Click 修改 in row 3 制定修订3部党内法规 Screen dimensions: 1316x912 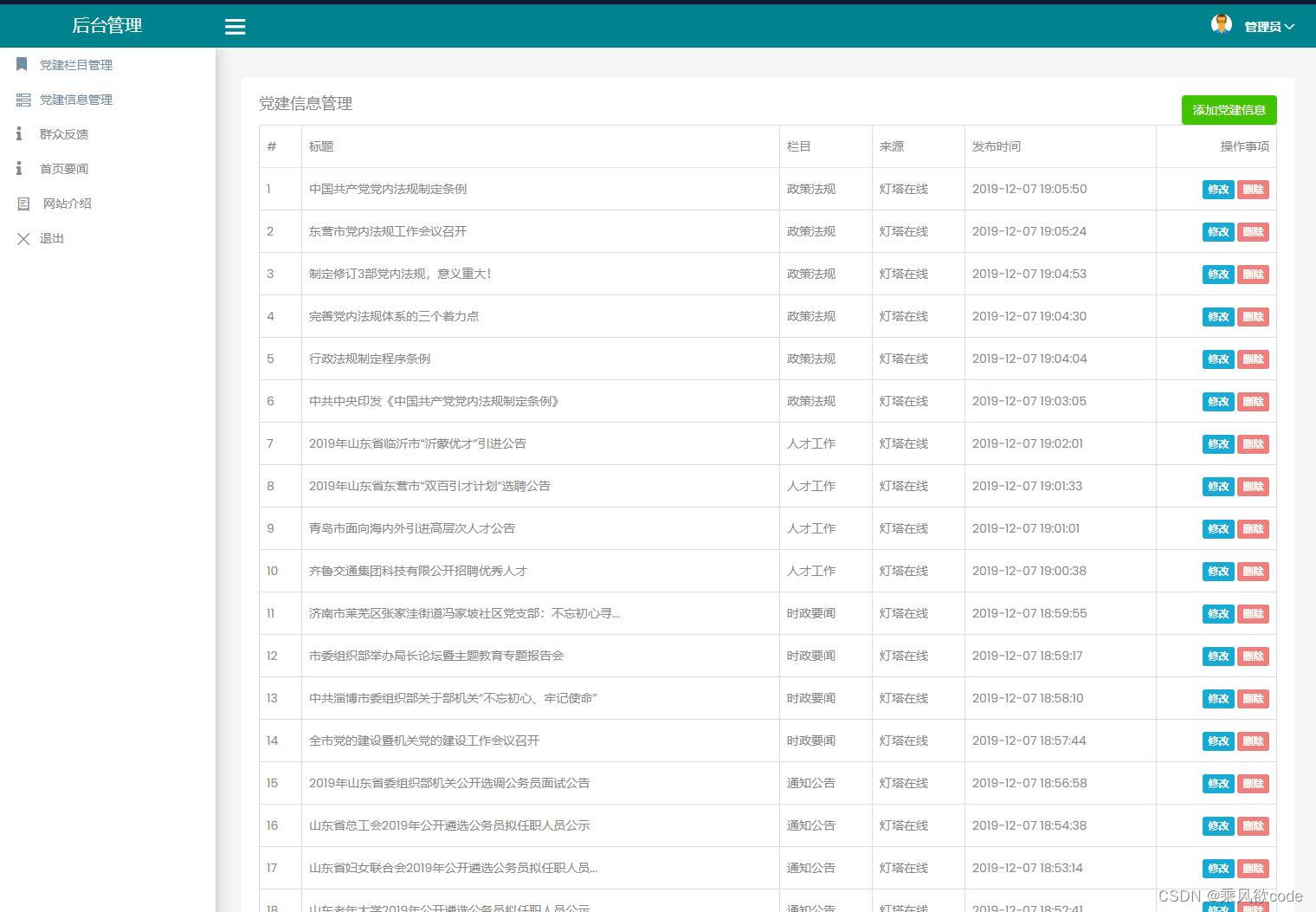click(x=1218, y=275)
